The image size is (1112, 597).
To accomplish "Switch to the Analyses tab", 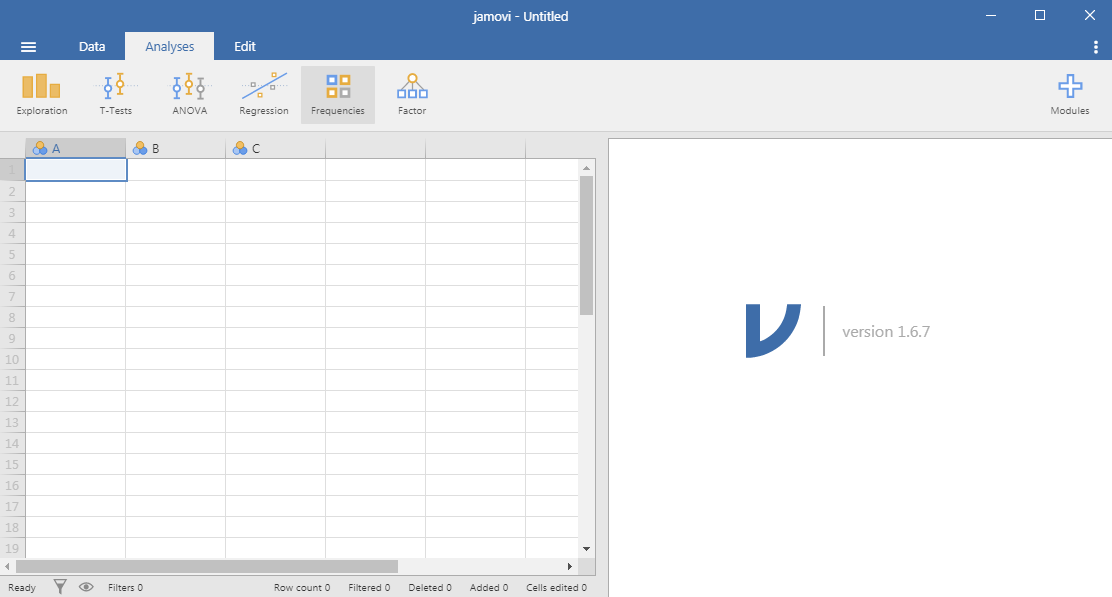I will coord(169,46).
